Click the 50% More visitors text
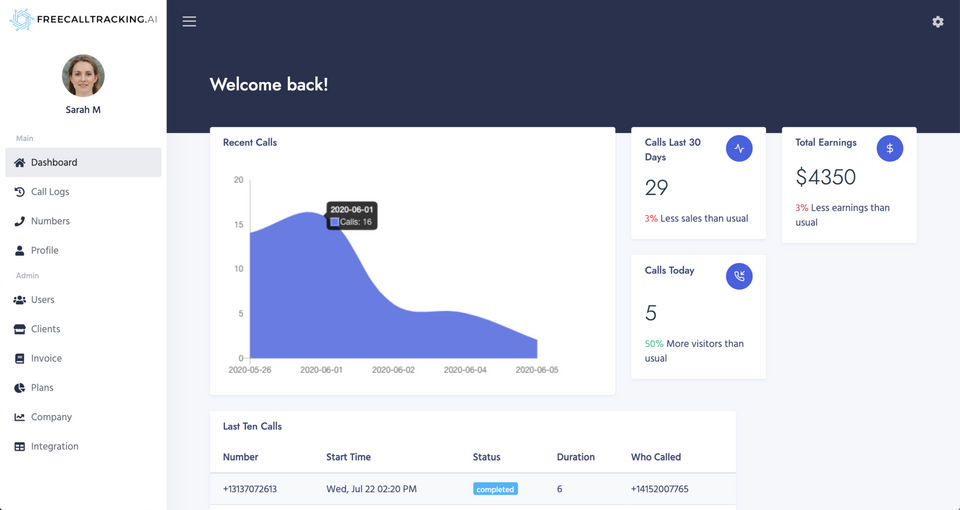 coord(694,351)
